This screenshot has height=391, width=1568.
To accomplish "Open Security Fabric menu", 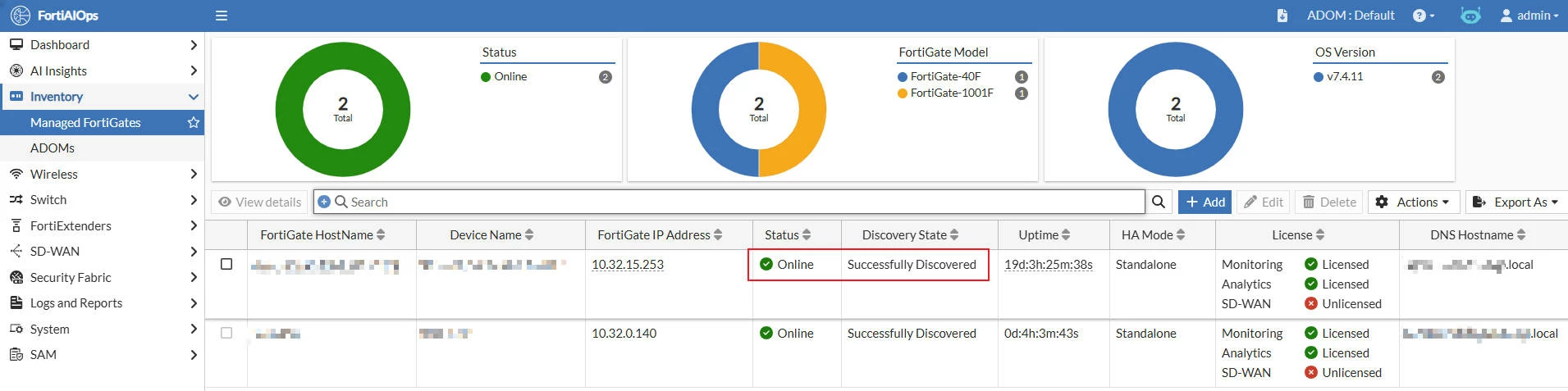I will pos(102,278).
